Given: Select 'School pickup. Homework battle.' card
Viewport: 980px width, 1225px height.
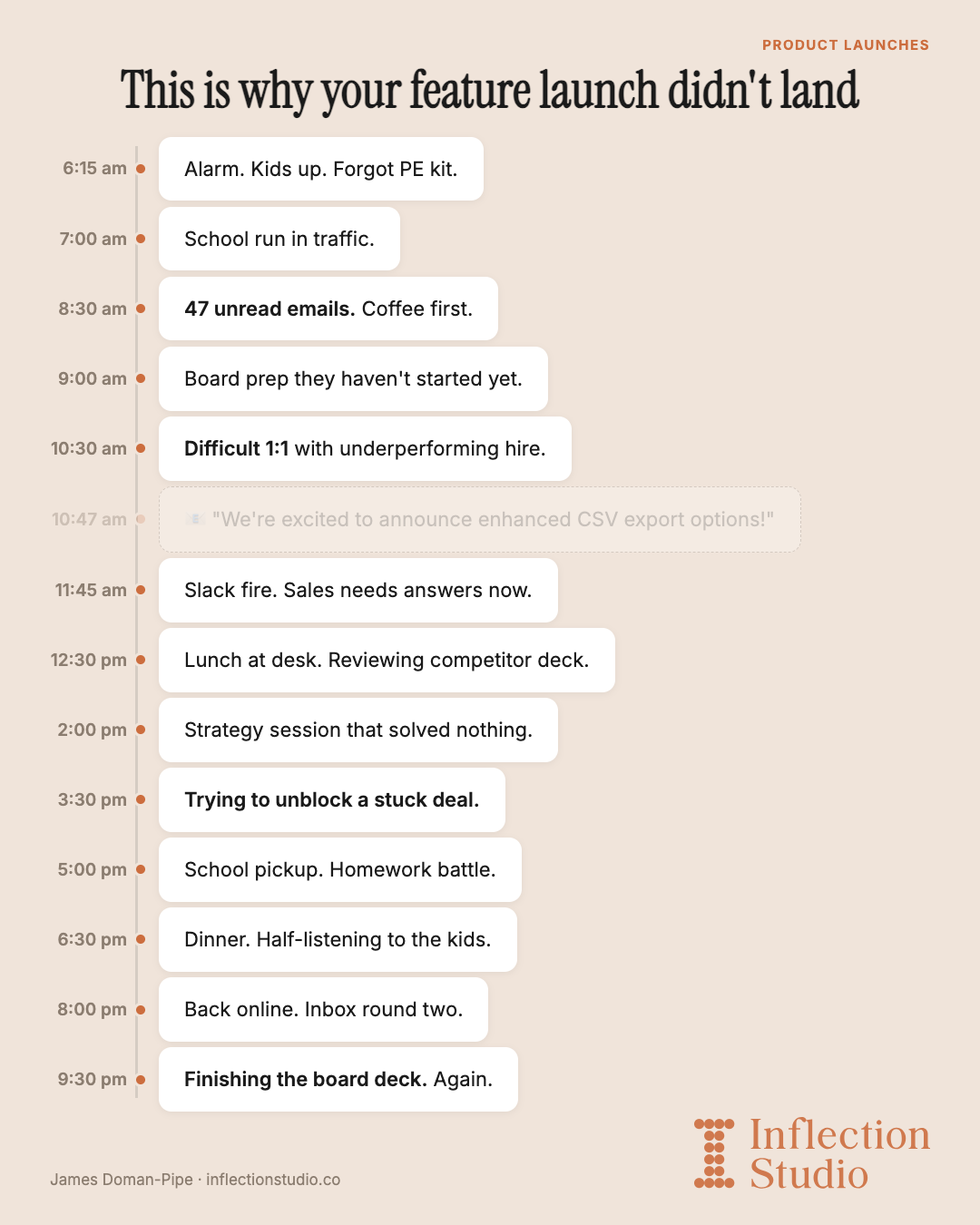Looking at the screenshot, I should coord(340,869).
